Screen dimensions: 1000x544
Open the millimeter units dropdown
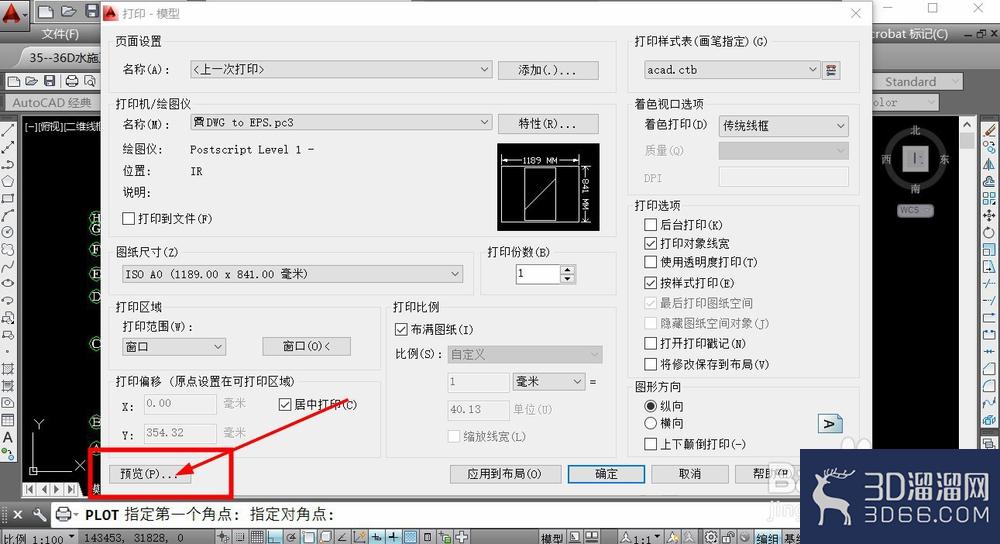click(548, 381)
